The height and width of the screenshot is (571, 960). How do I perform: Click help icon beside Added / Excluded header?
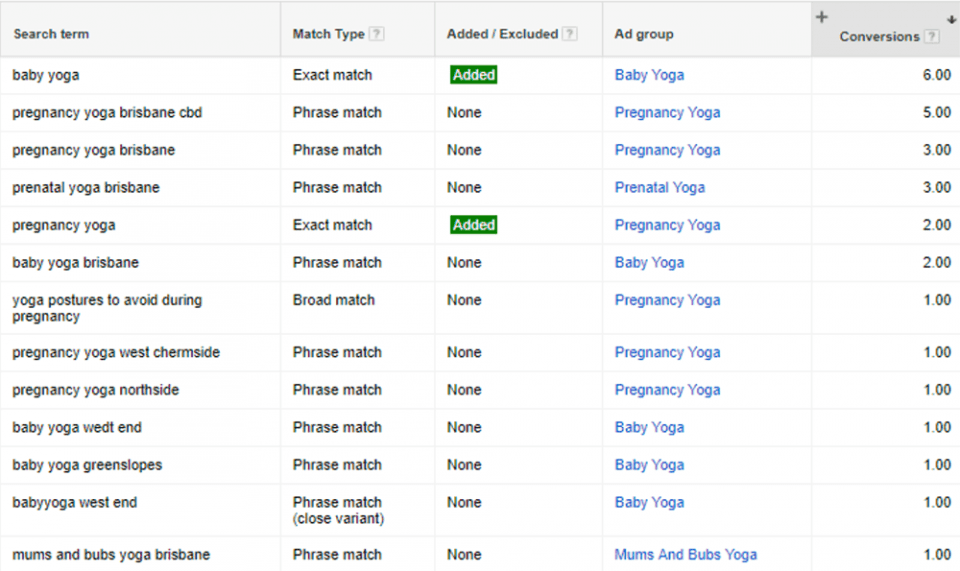(x=570, y=34)
